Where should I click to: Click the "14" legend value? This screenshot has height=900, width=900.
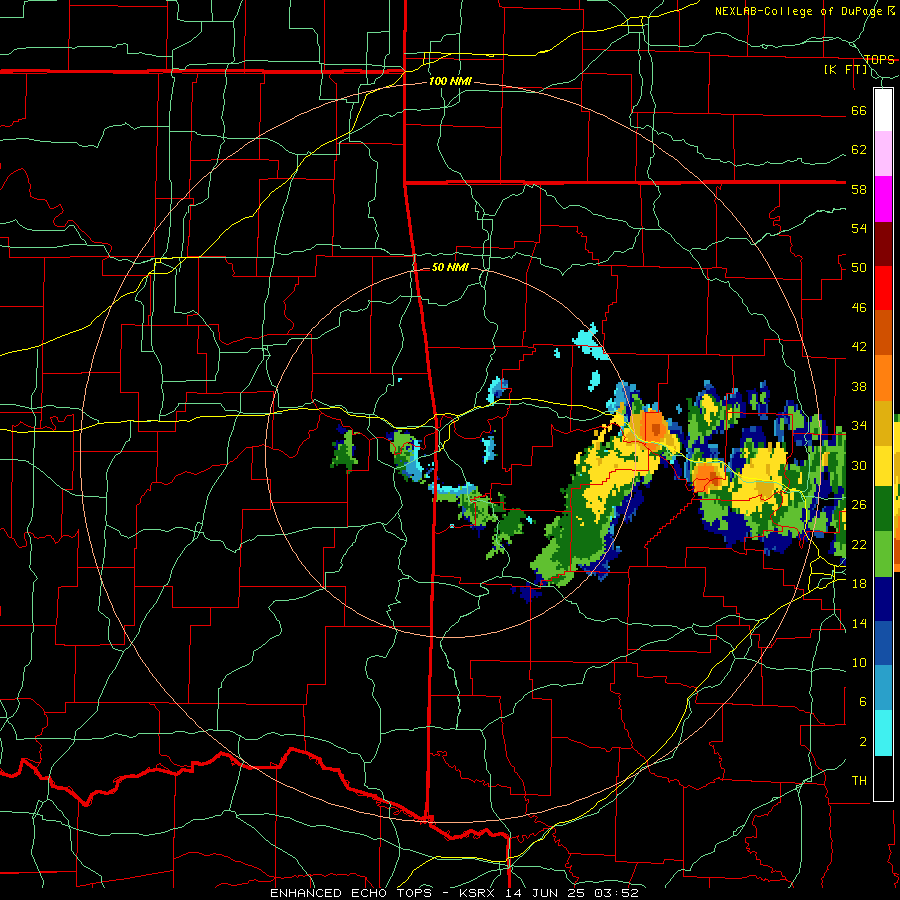[x=859, y=623]
